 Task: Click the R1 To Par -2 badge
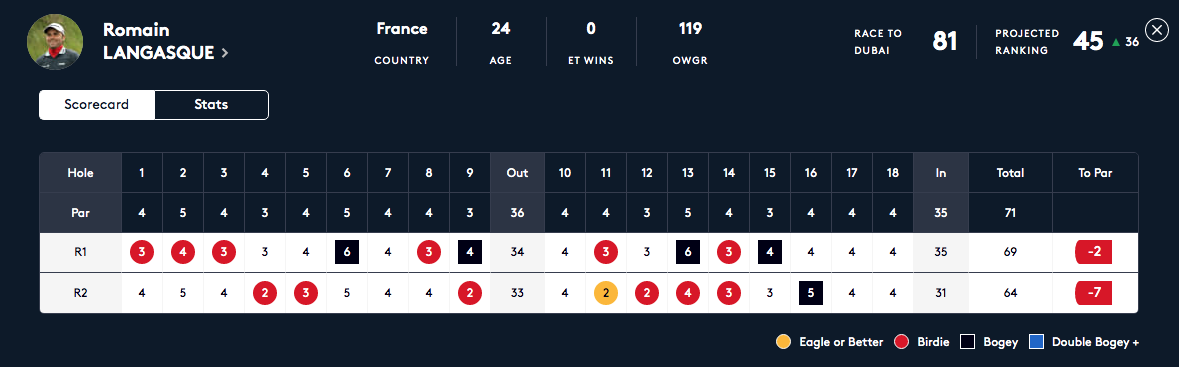click(1094, 252)
